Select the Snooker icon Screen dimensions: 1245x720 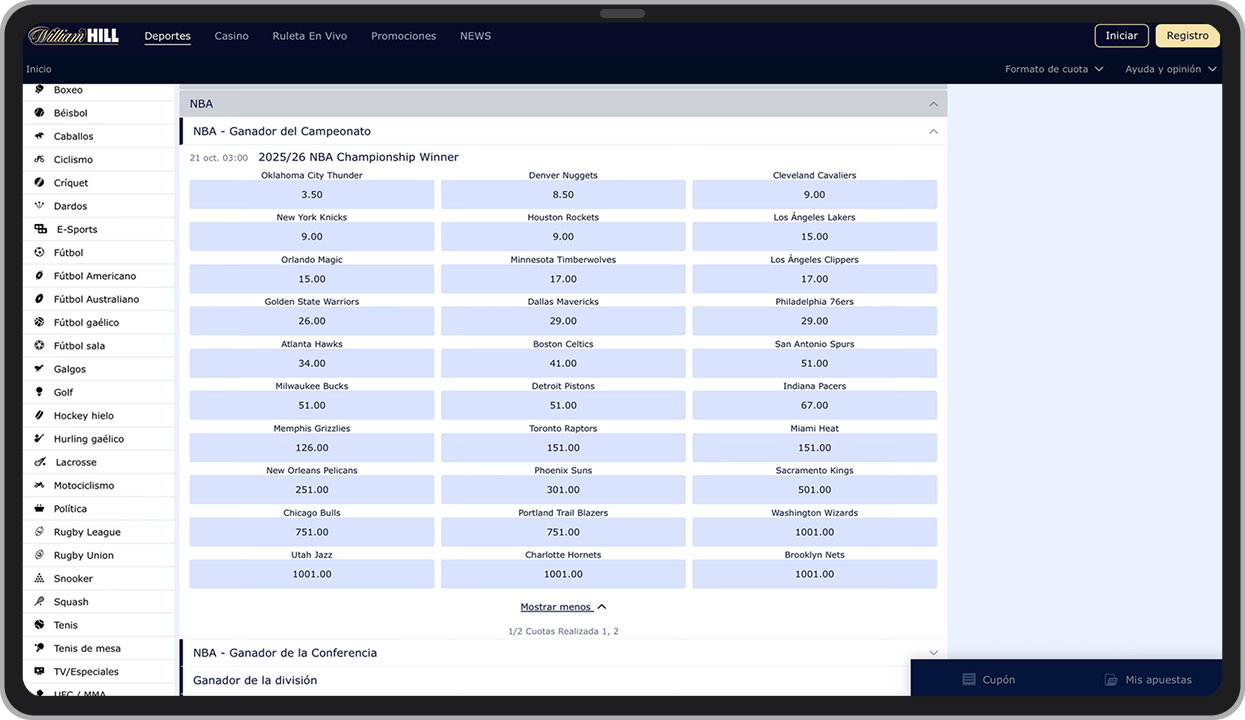(40, 579)
